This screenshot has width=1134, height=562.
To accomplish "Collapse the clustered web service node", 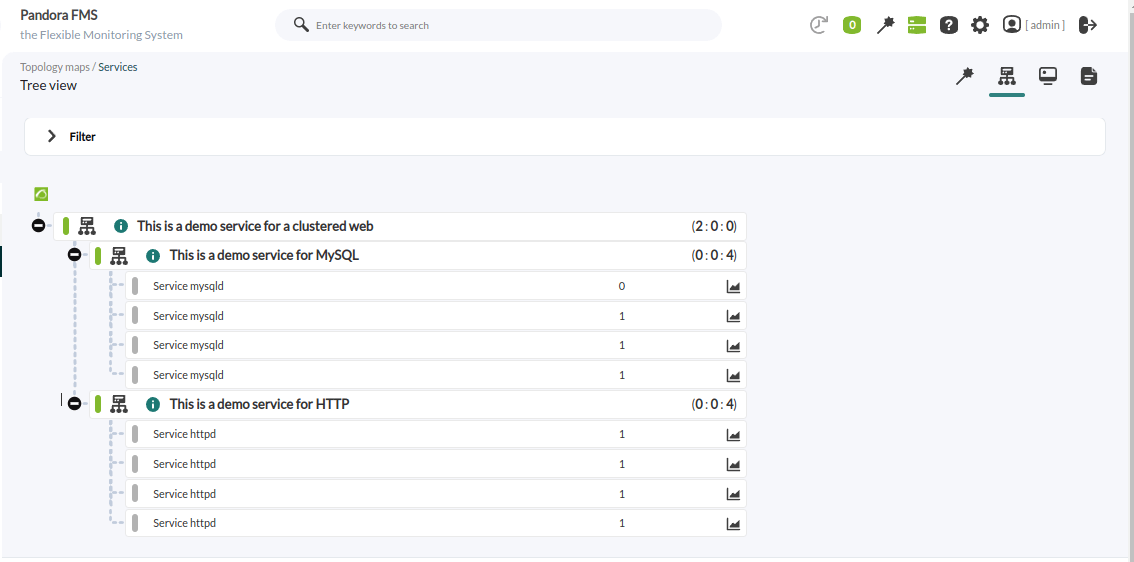I will point(38,226).
